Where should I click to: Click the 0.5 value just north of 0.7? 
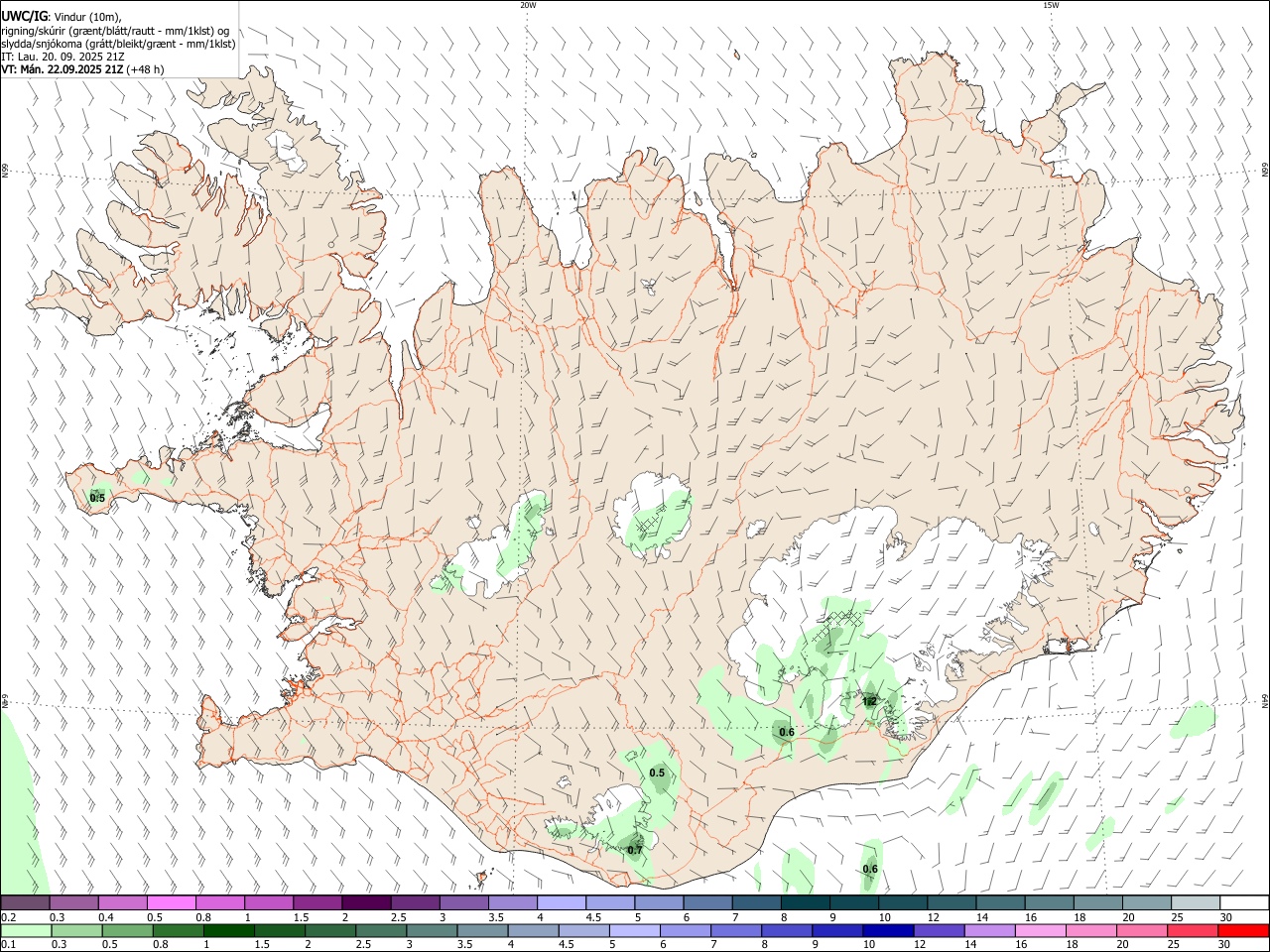point(657,773)
